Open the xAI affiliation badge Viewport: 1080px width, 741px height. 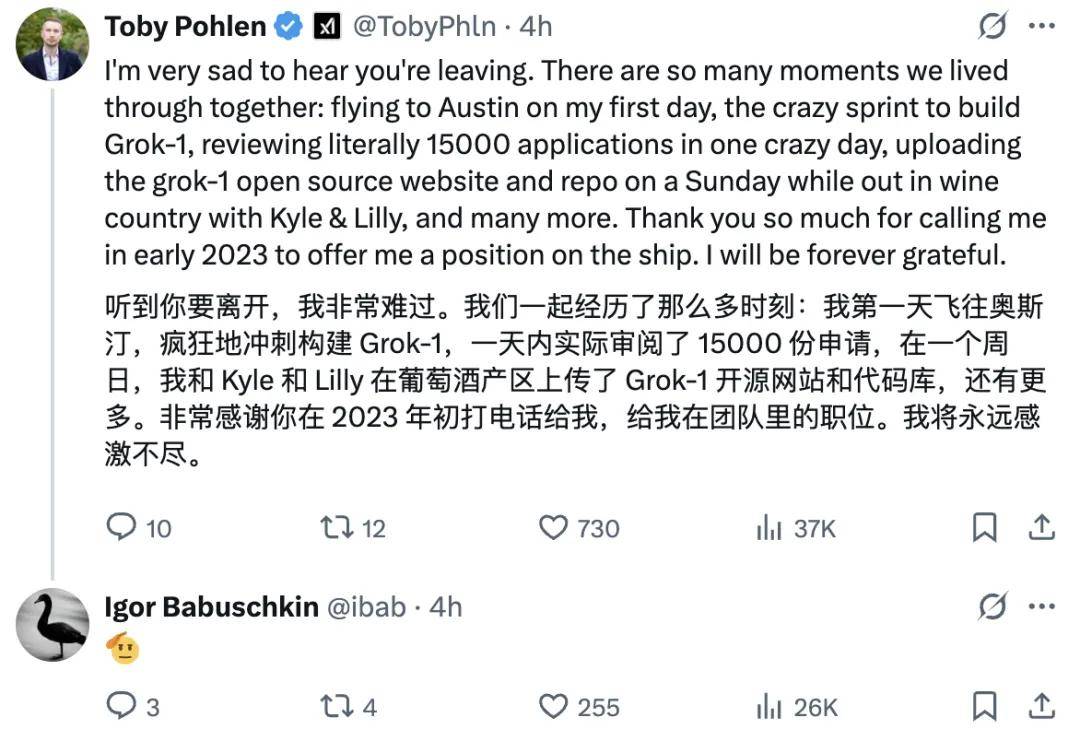tap(327, 26)
